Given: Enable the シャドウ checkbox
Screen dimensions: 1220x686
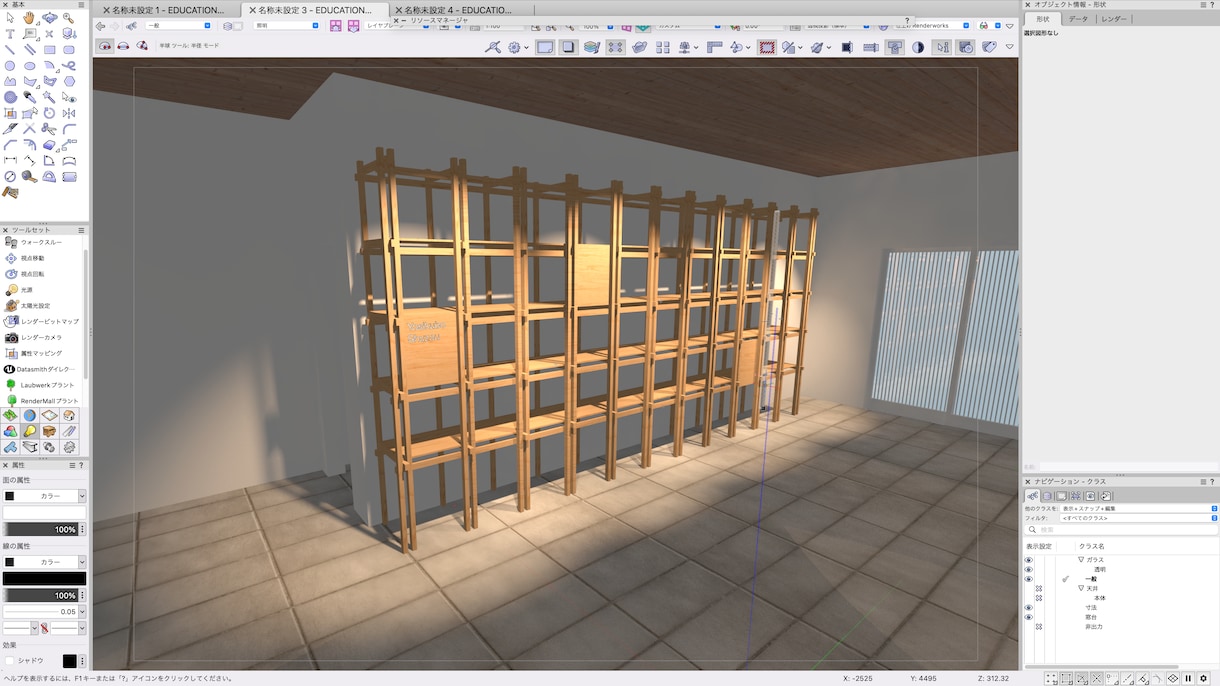Looking at the screenshot, I should 10,661.
